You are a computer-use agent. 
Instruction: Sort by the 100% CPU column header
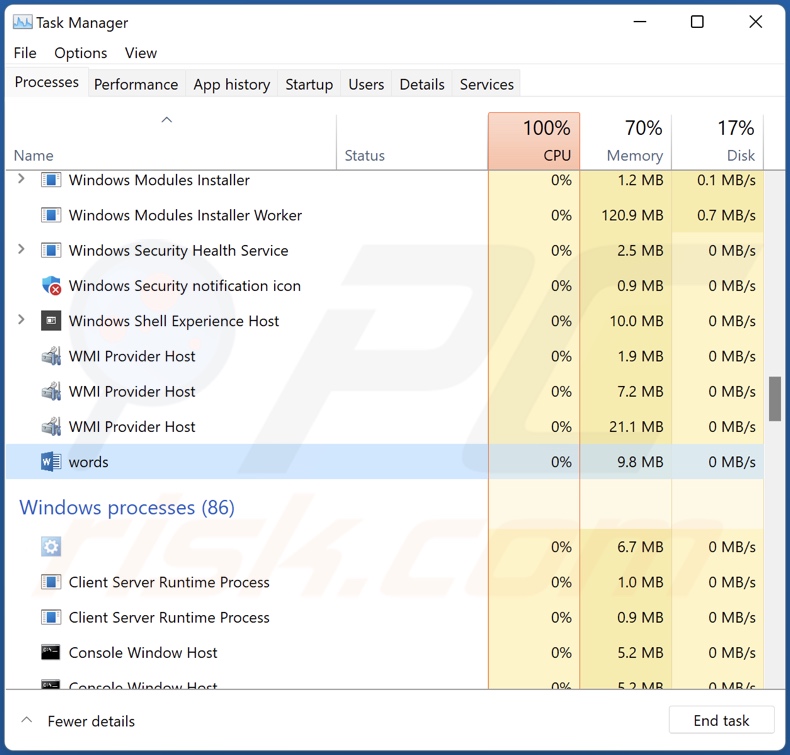click(x=534, y=141)
